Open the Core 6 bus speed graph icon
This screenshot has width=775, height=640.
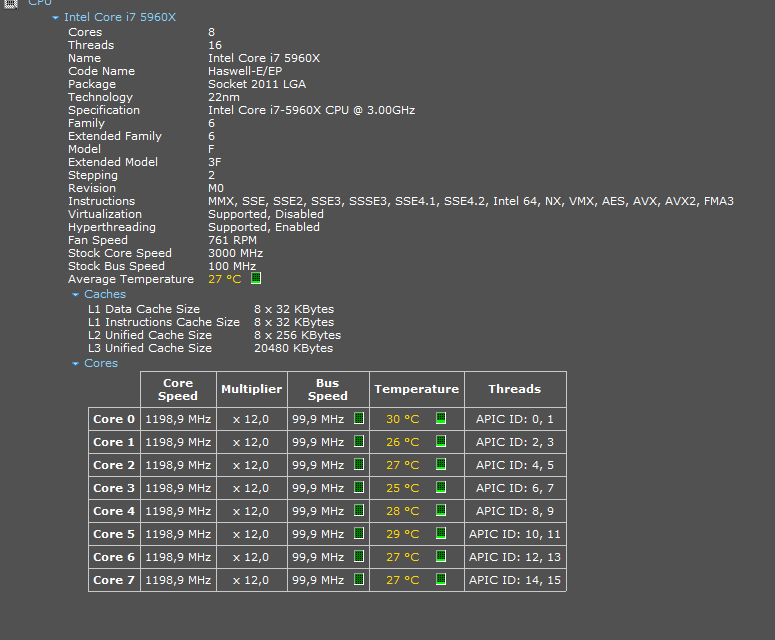359,556
